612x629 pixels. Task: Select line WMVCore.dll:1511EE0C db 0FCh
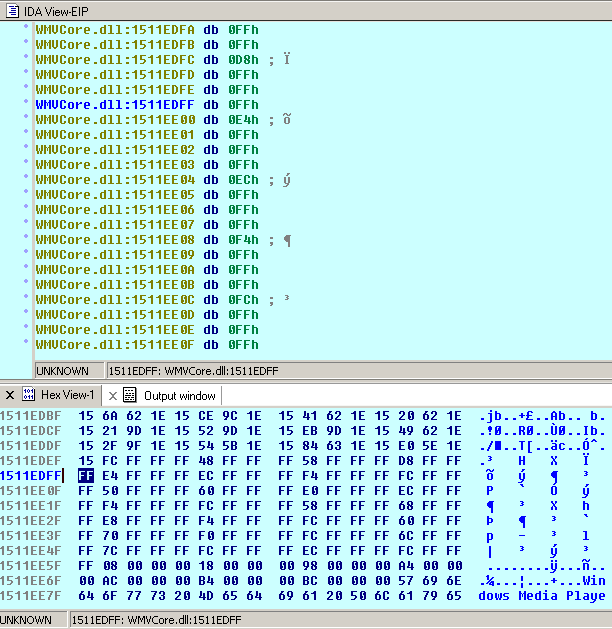162,300
